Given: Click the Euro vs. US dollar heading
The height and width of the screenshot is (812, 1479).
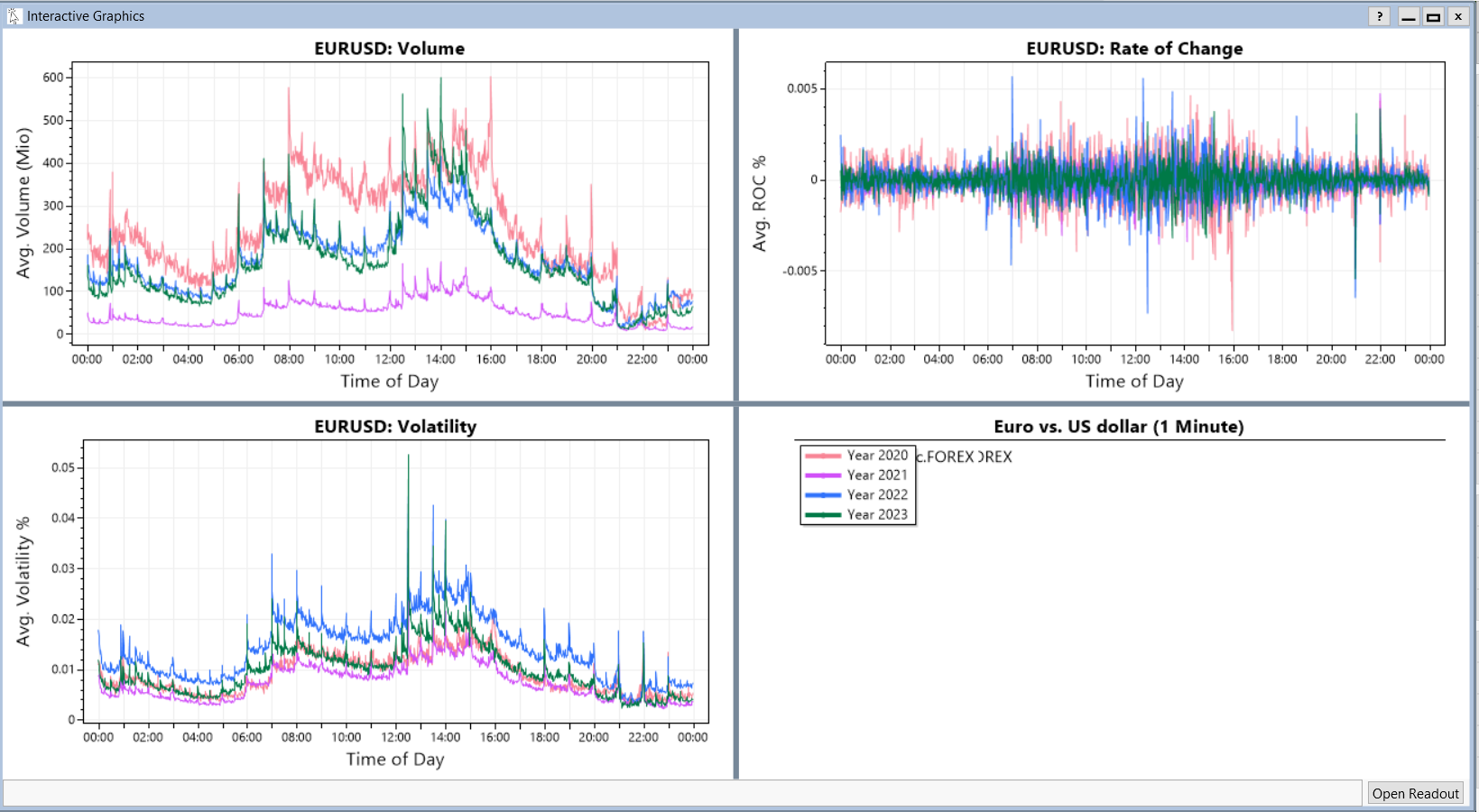Looking at the screenshot, I should (1118, 427).
